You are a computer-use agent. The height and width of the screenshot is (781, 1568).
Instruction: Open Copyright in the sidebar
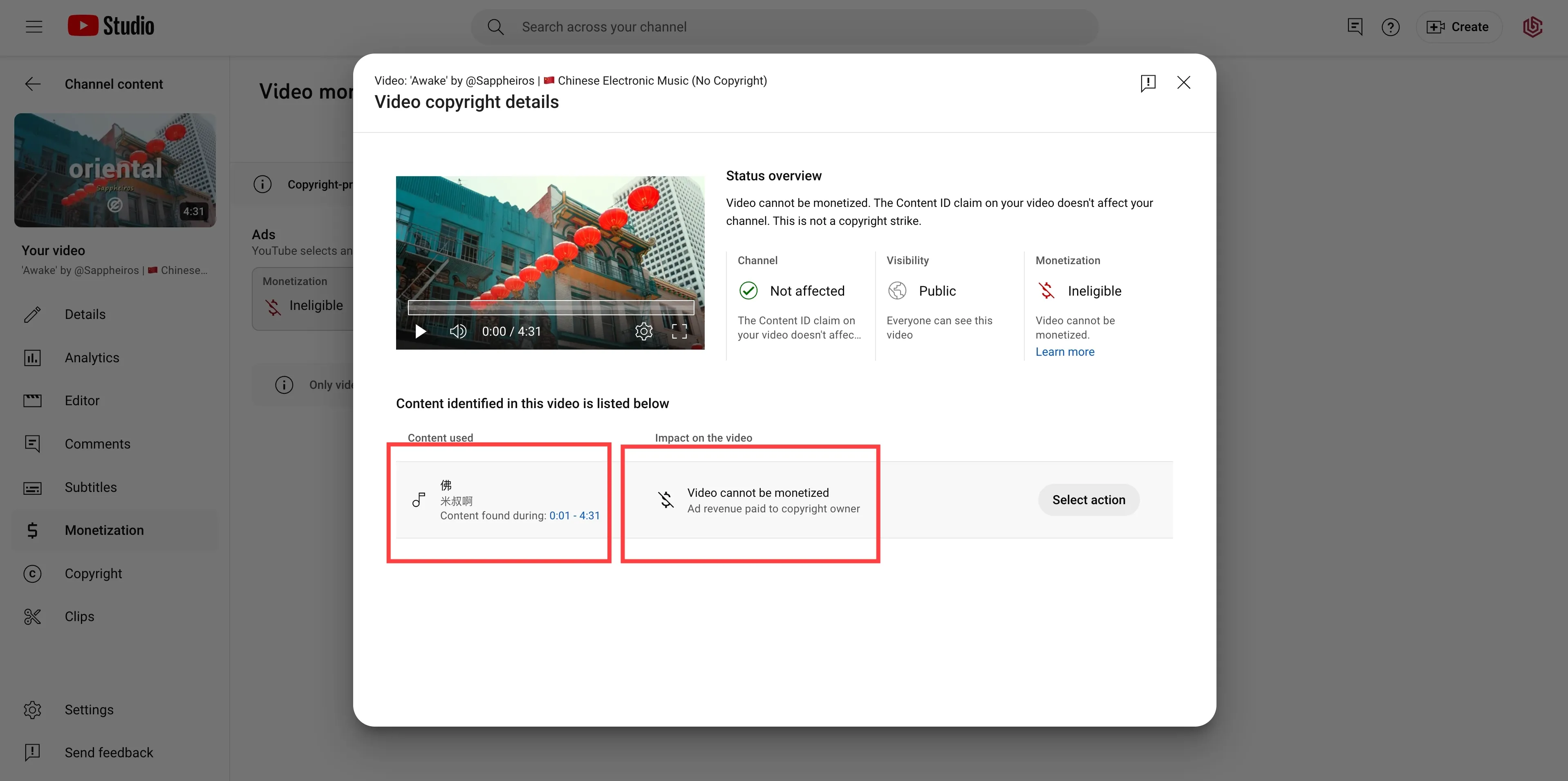click(114, 573)
